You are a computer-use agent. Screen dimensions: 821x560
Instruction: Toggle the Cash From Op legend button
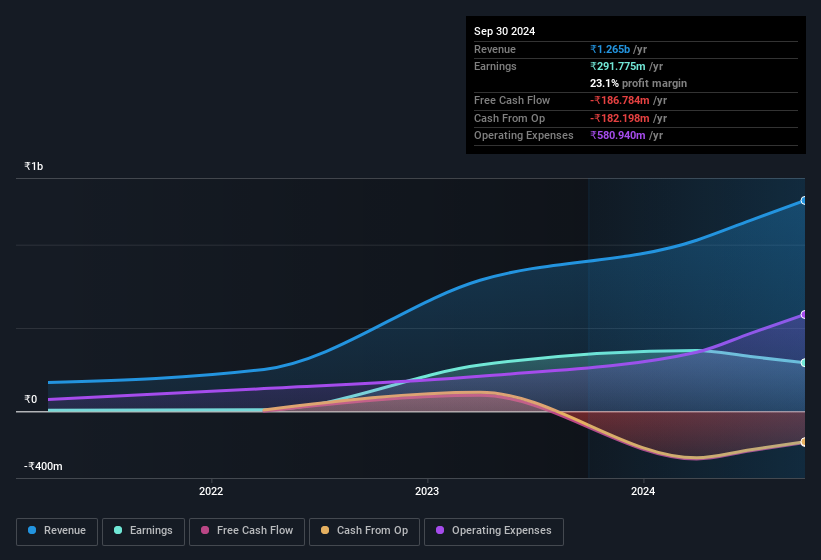(x=364, y=531)
